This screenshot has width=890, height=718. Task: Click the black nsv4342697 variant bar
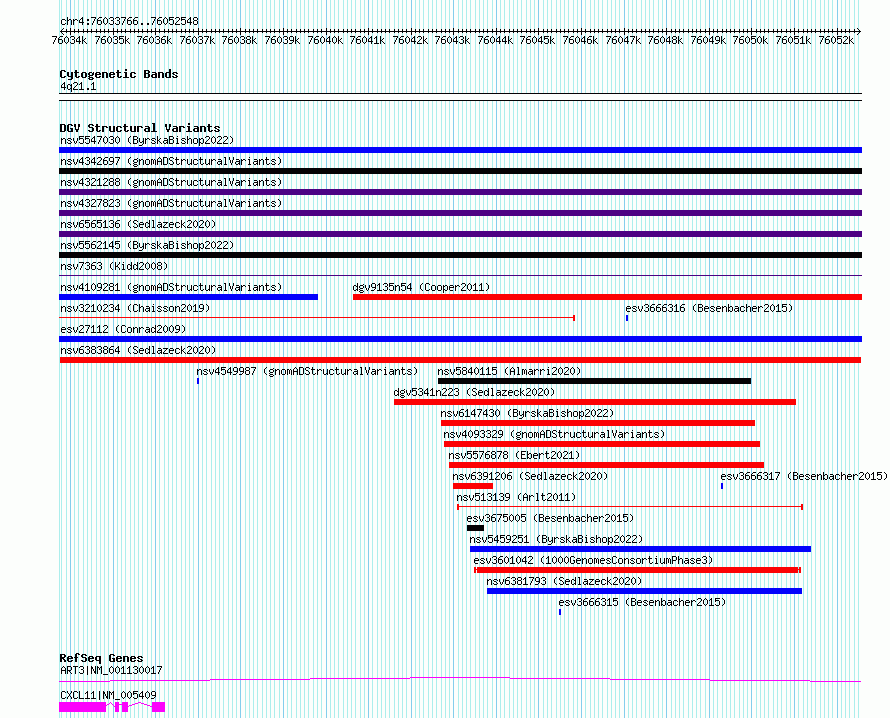pyautogui.click(x=460, y=171)
